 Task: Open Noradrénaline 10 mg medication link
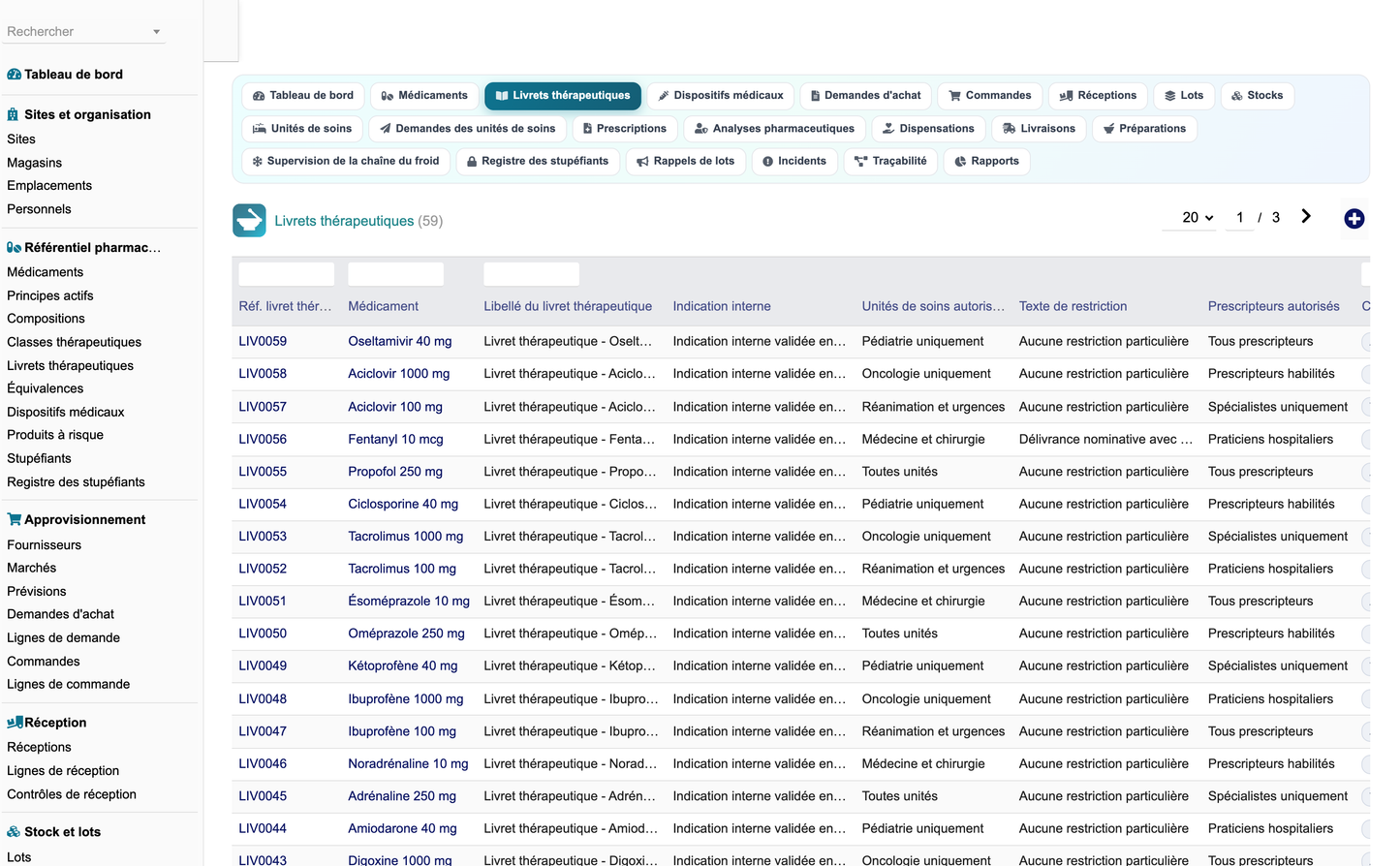coord(408,763)
